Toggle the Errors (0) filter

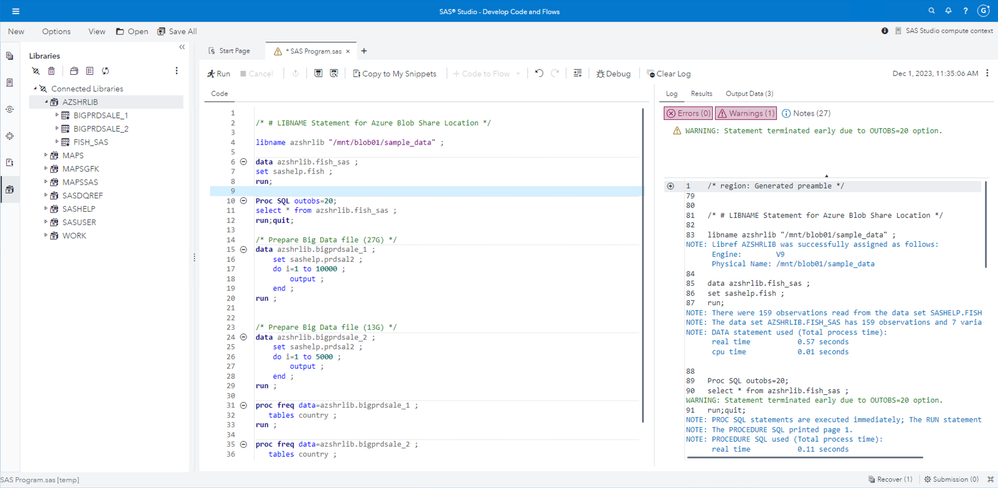point(688,113)
